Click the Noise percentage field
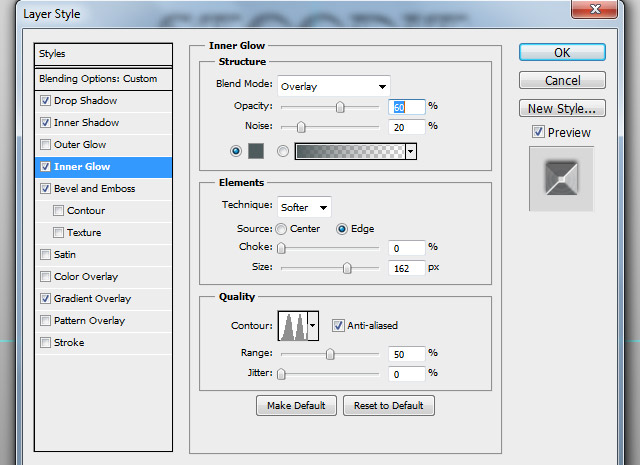Image resolution: width=640 pixels, height=465 pixels. pos(407,127)
